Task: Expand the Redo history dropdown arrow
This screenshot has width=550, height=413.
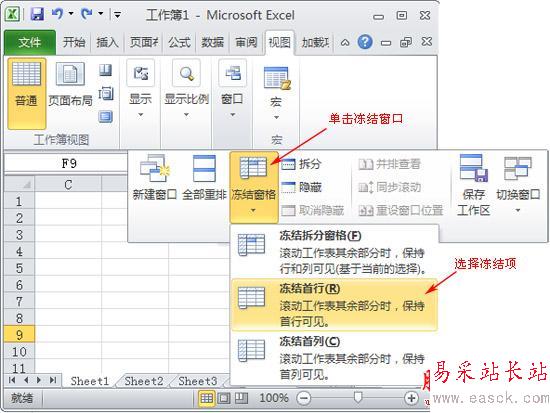Action: tap(101, 14)
